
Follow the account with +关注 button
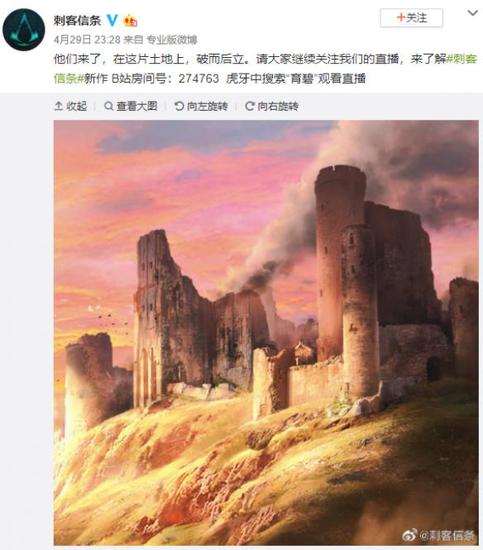point(411,18)
